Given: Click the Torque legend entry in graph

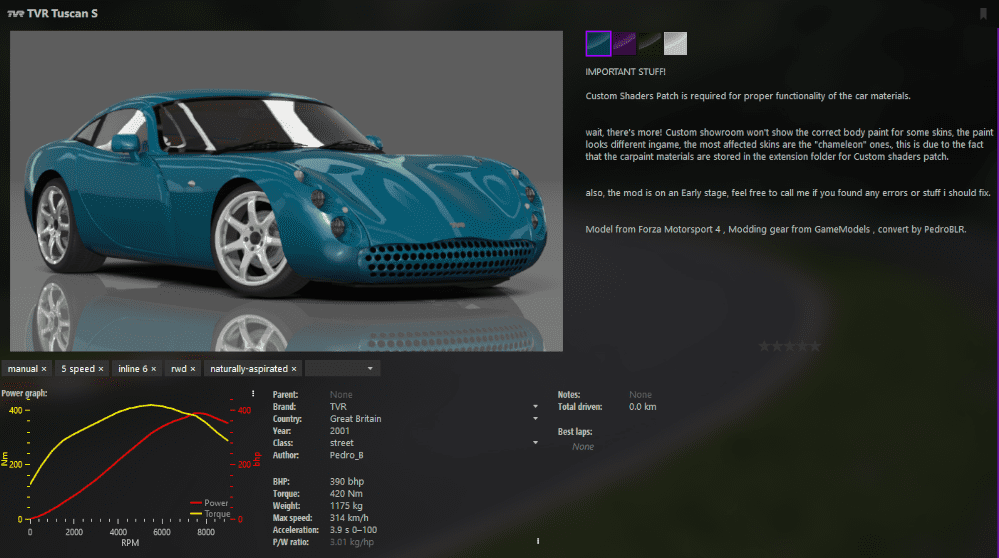Looking at the screenshot, I should (x=210, y=513).
